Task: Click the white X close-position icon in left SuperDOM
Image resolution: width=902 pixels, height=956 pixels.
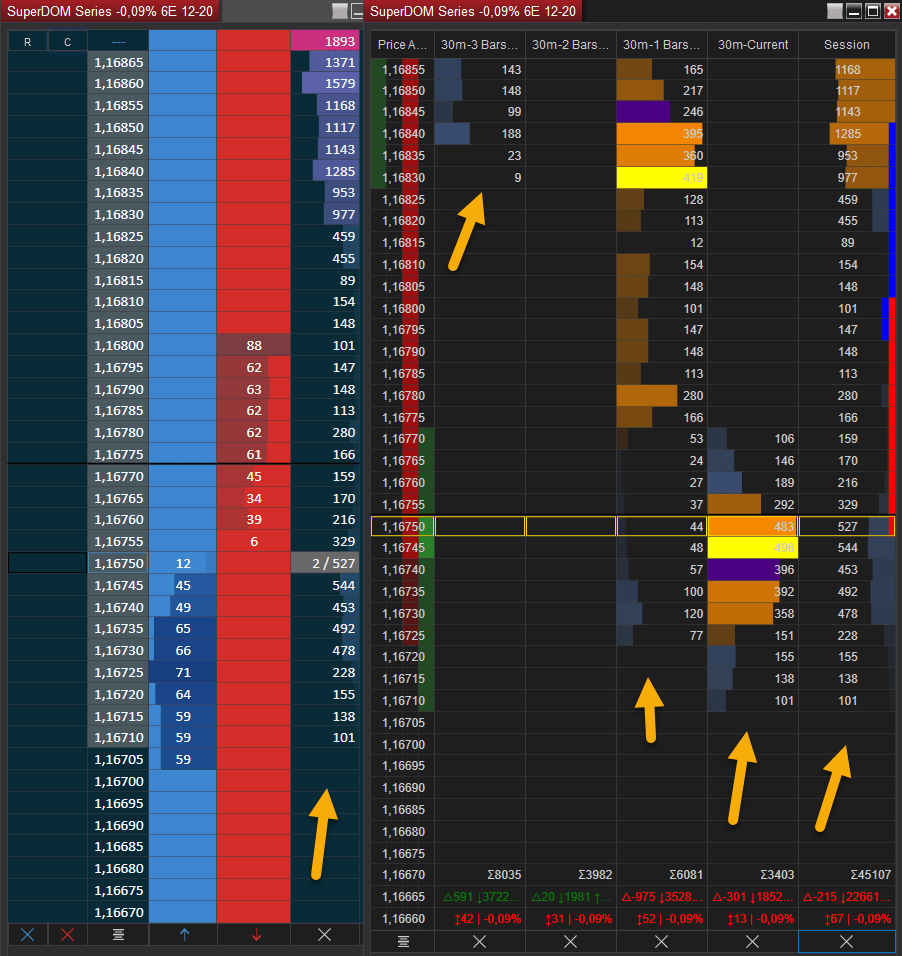Action: pyautogui.click(x=324, y=934)
